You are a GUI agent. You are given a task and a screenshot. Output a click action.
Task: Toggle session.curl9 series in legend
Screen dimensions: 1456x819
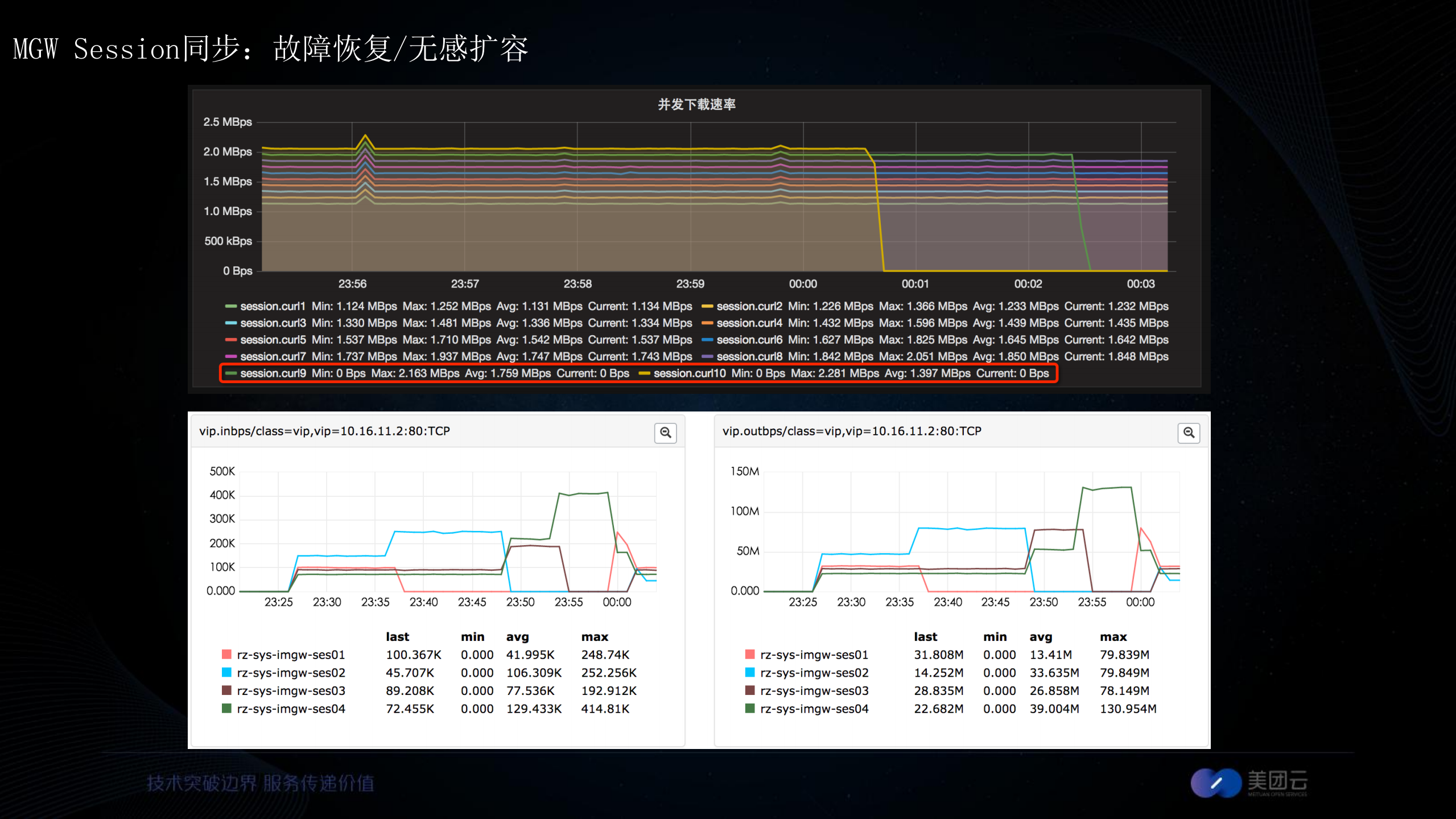[273, 373]
